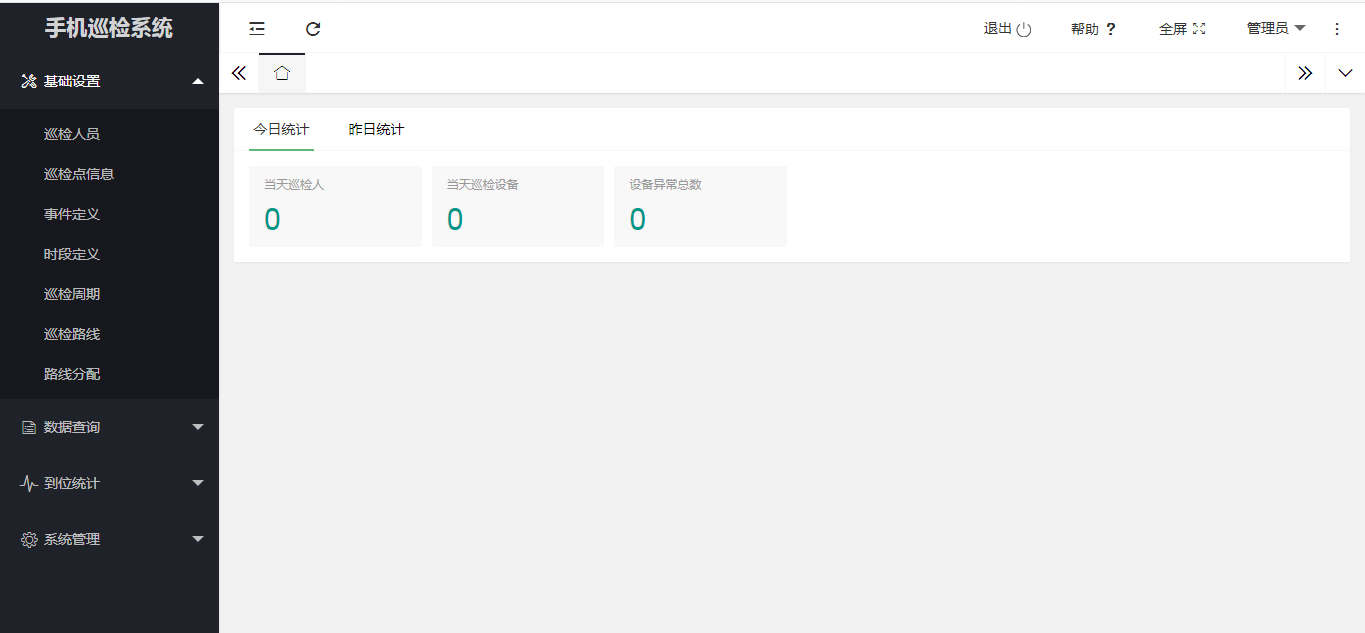This screenshot has width=1365, height=633.
Task: Click the 管理员 user name
Action: click(x=1268, y=29)
